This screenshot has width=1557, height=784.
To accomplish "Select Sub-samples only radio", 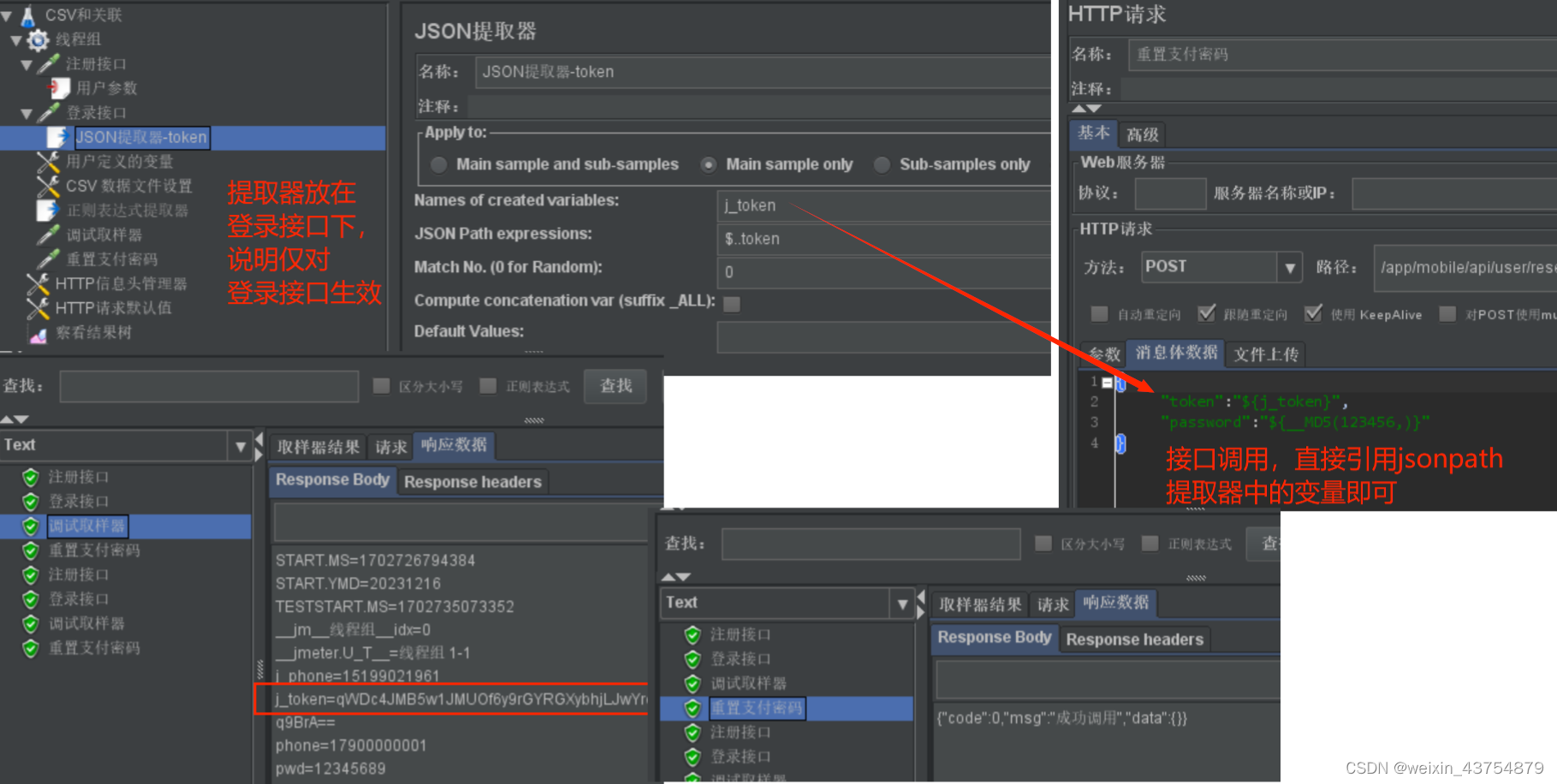I will coord(882,164).
